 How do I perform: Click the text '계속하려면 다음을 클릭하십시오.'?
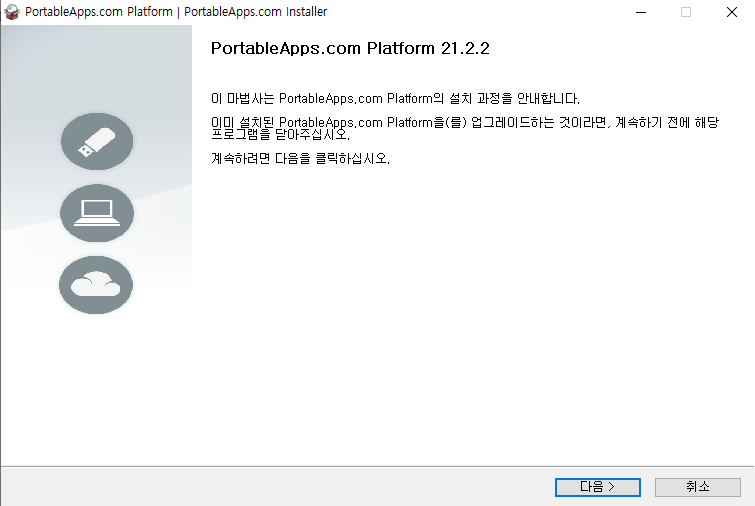tap(300, 158)
